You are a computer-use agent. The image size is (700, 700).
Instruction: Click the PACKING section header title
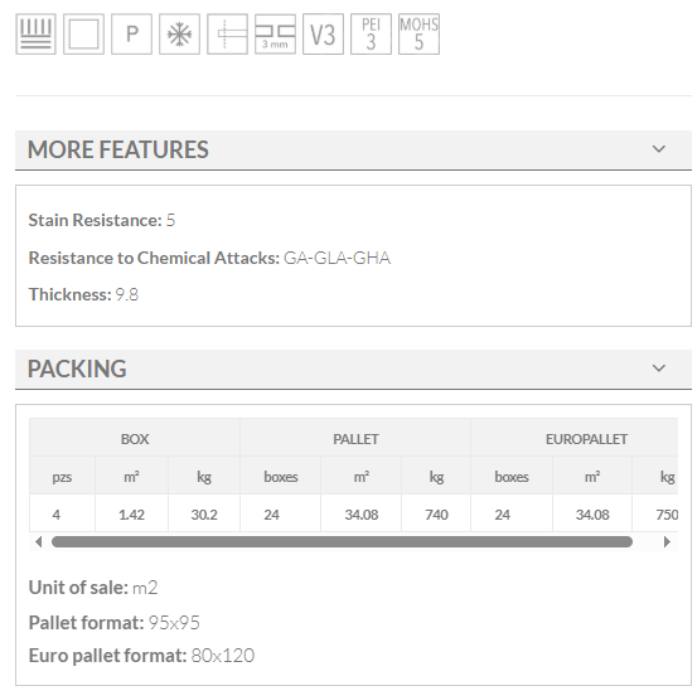pyautogui.click(x=77, y=369)
